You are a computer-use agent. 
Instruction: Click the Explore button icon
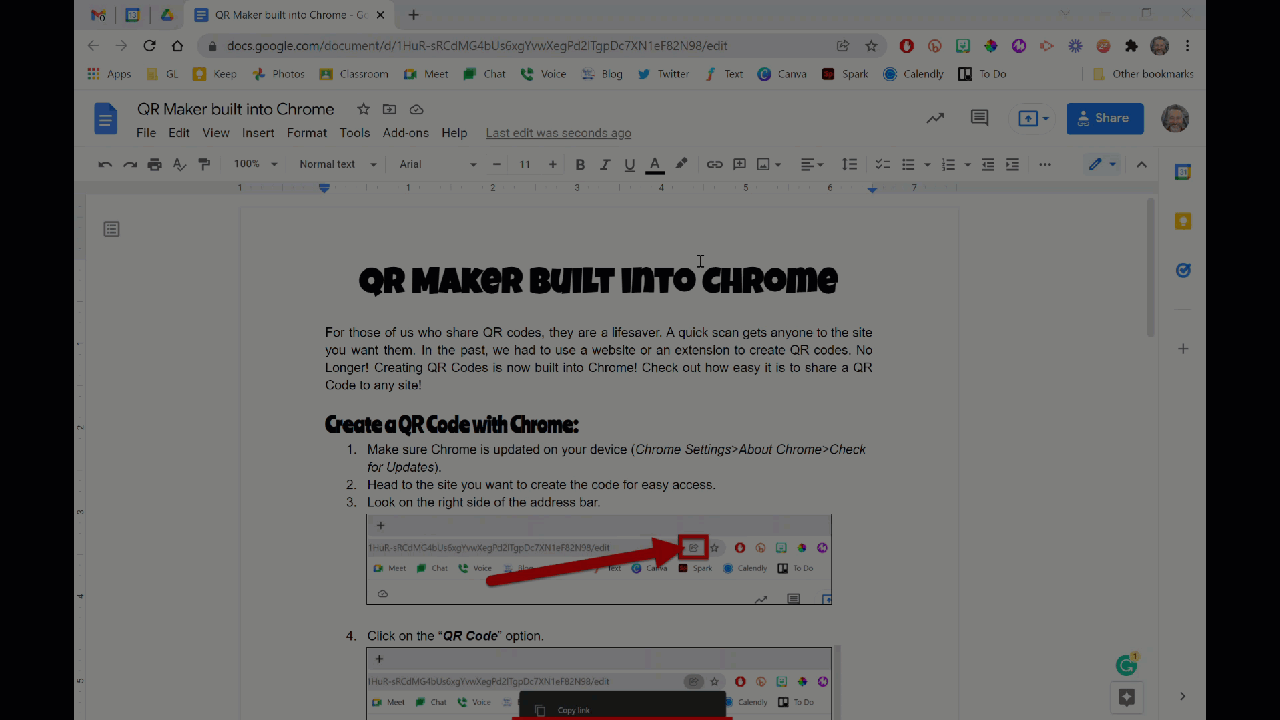point(1127,697)
